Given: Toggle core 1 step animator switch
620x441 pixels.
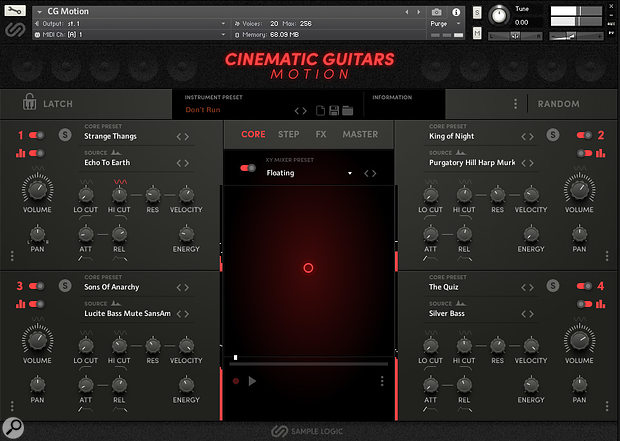Looking at the screenshot, I should click(37, 153).
